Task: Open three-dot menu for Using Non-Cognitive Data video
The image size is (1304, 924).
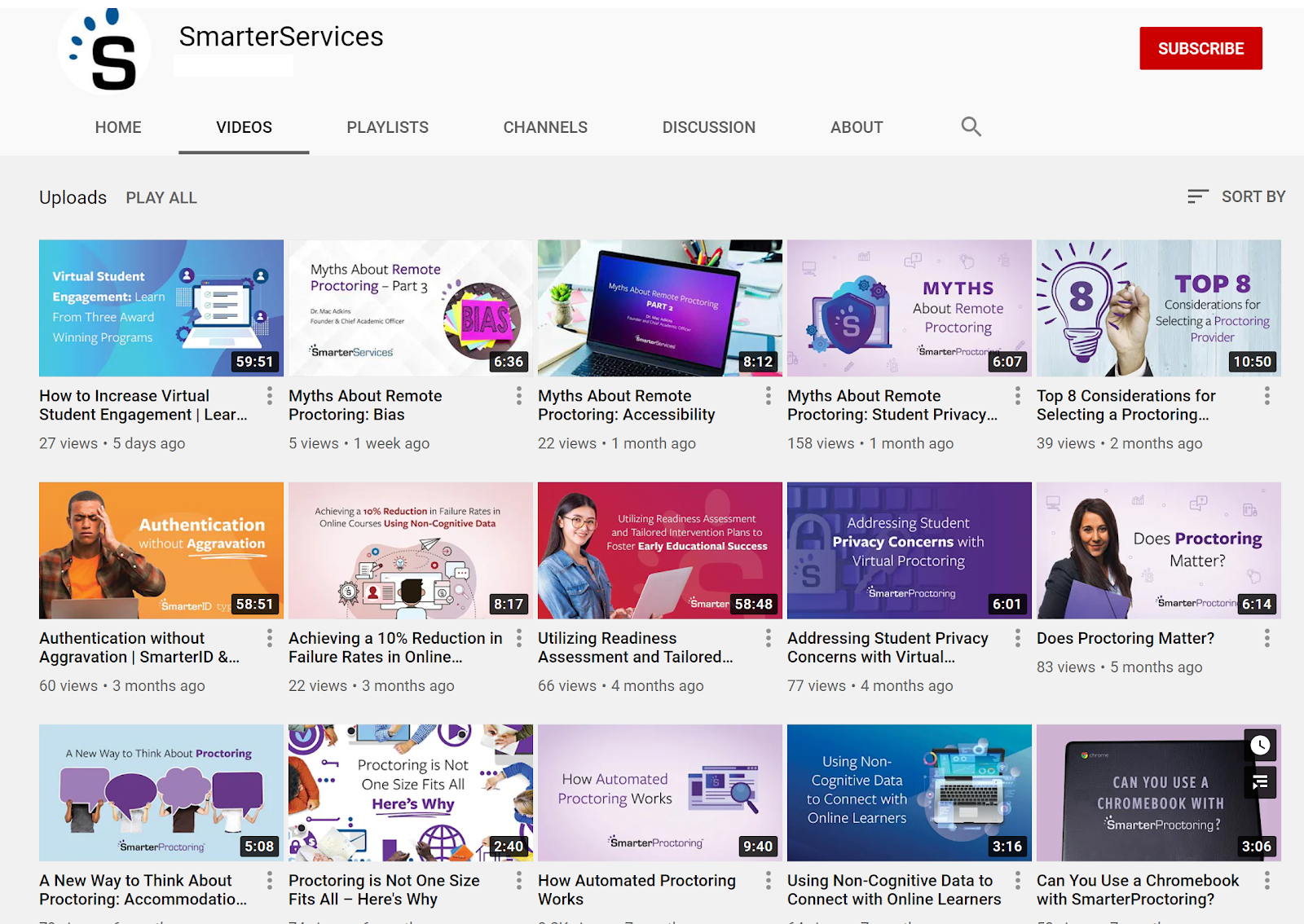Action: point(1018,881)
